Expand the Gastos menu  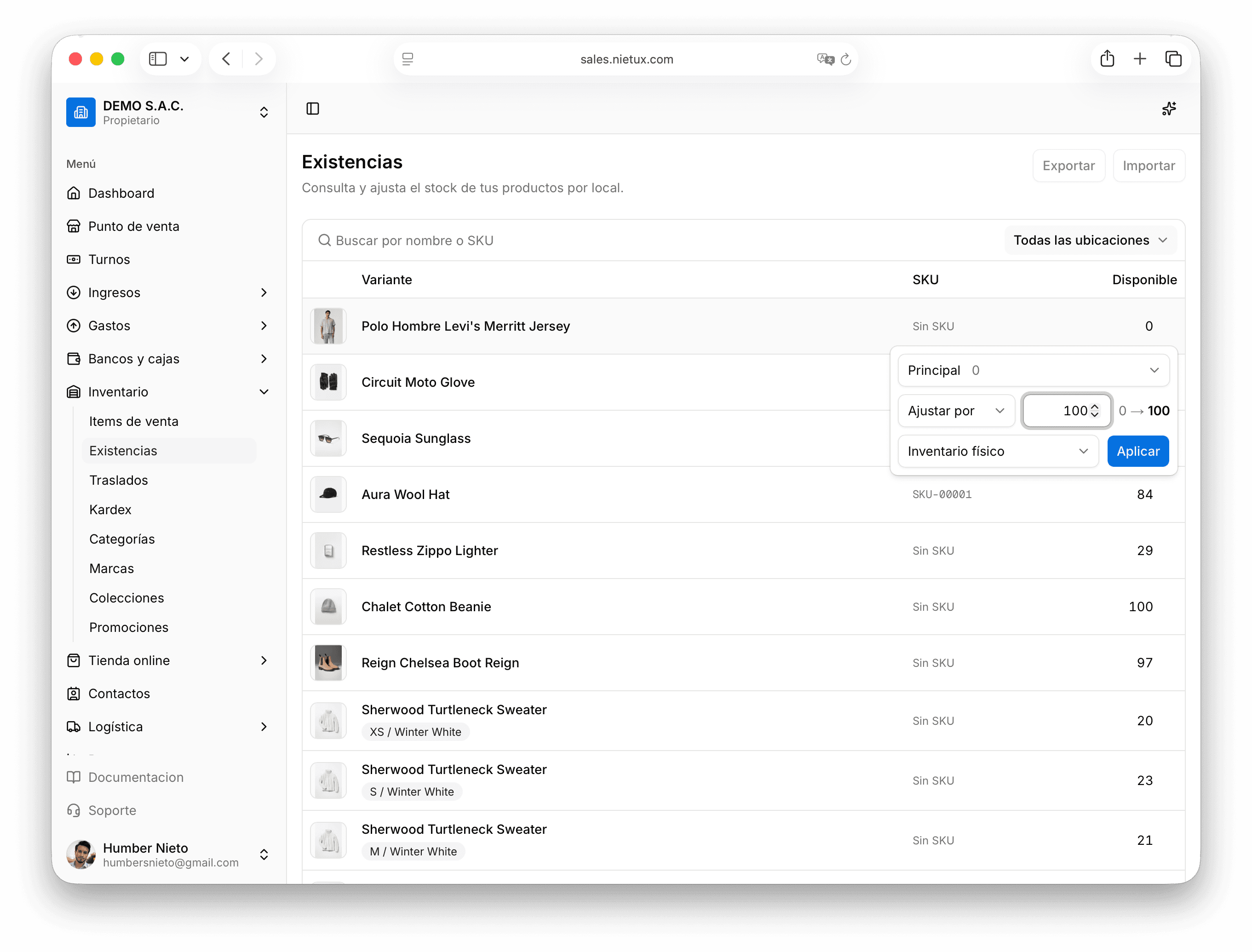(x=168, y=325)
